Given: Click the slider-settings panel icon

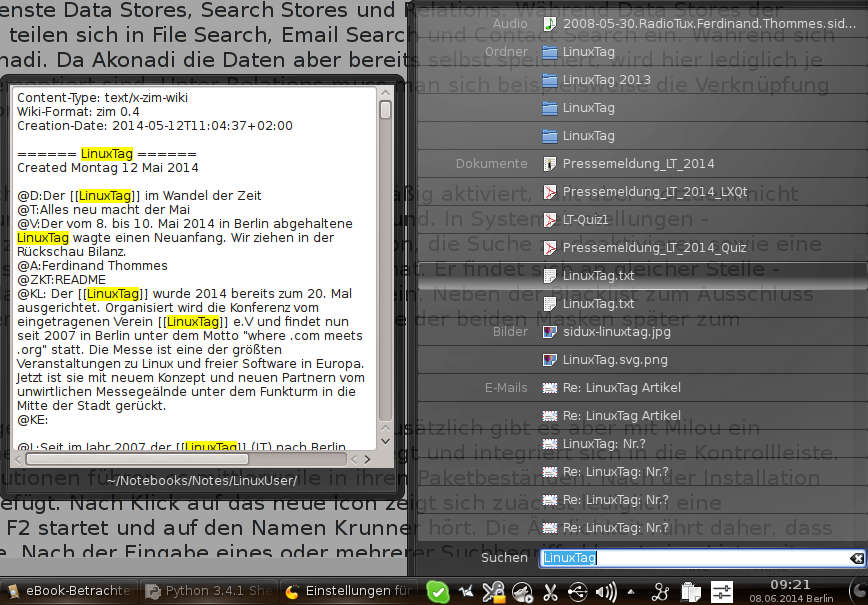Looking at the screenshot, I should coord(722,592).
